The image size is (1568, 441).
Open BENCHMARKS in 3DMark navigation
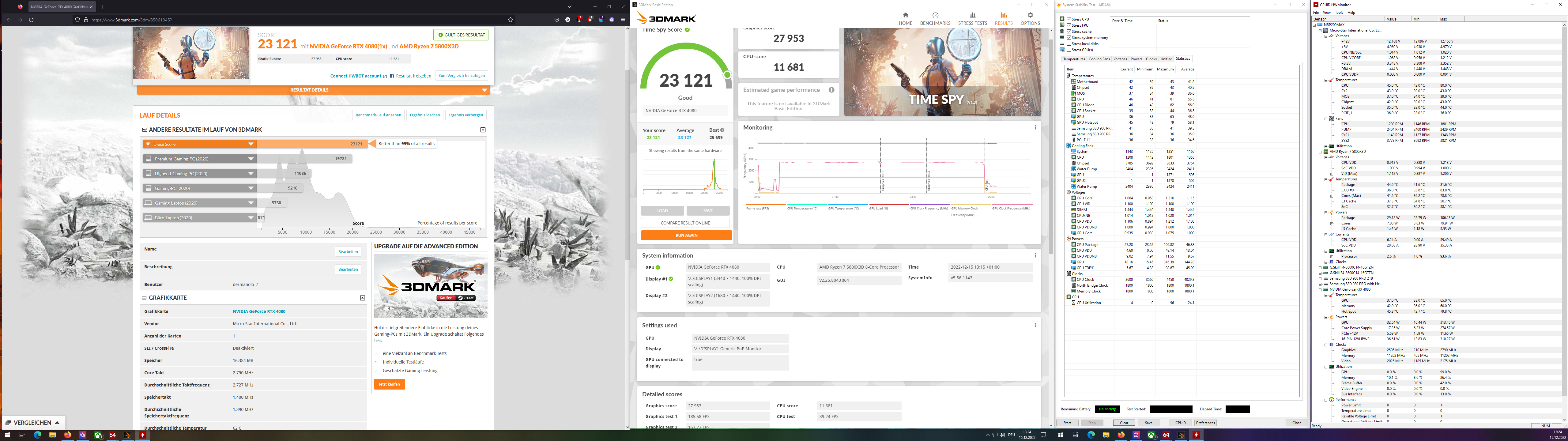[x=935, y=18]
